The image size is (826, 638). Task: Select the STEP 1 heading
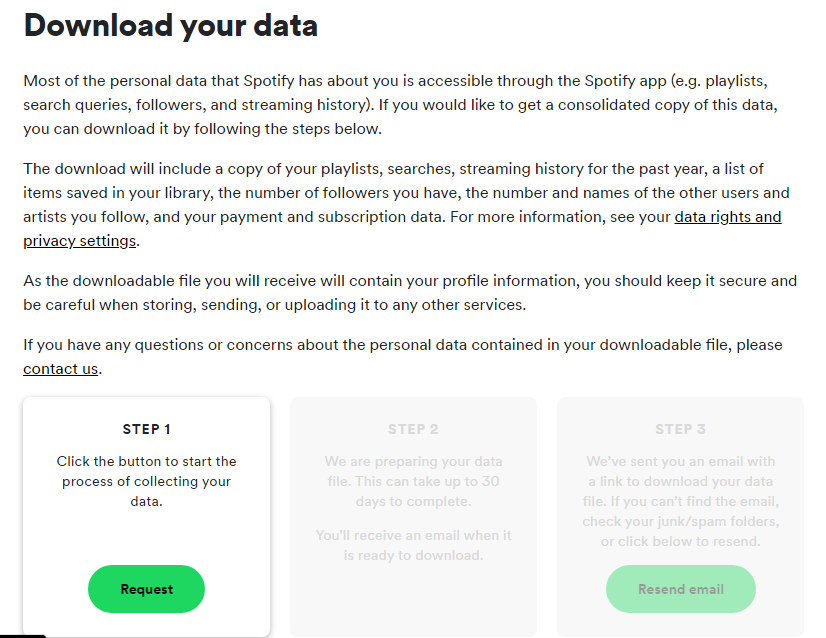coord(146,429)
